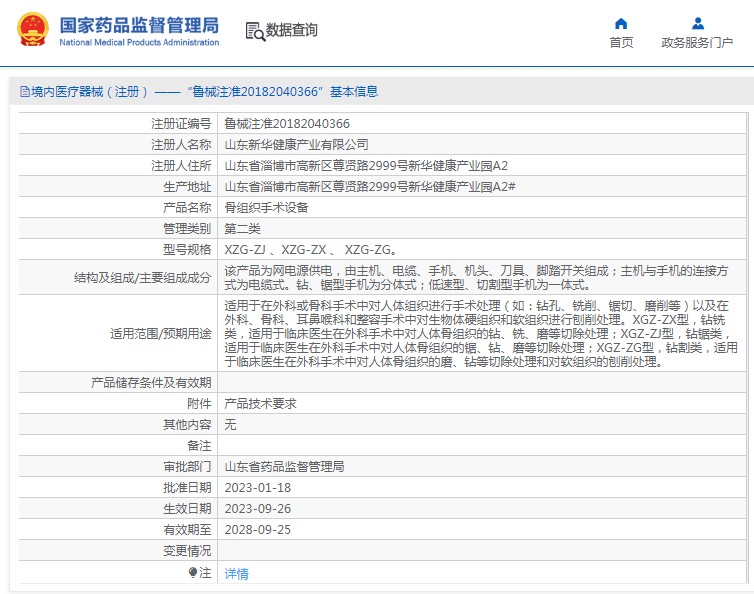
Task: Click expiry date 2028-09-25
Action: click(258, 530)
